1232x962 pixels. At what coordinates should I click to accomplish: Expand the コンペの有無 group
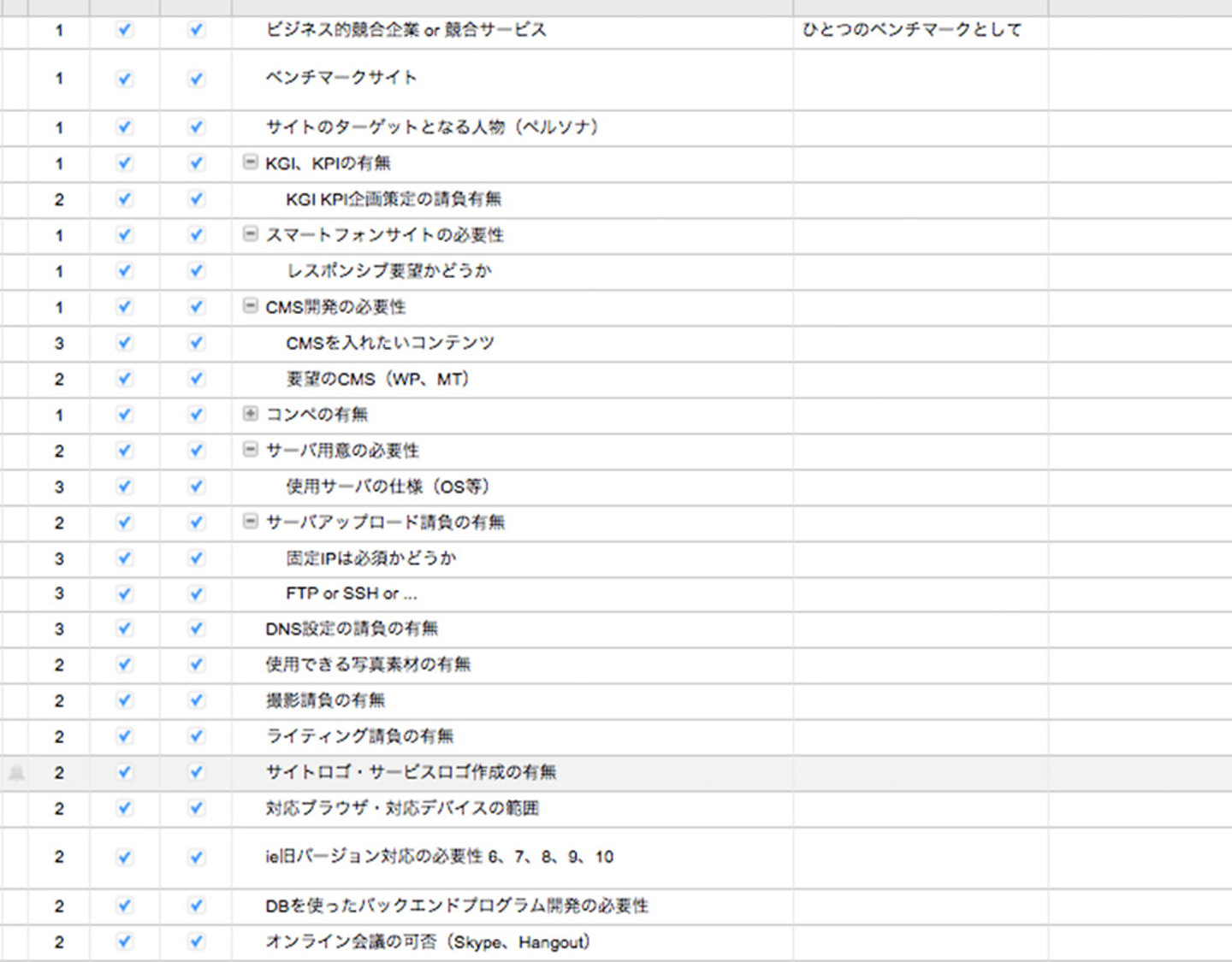point(250,414)
